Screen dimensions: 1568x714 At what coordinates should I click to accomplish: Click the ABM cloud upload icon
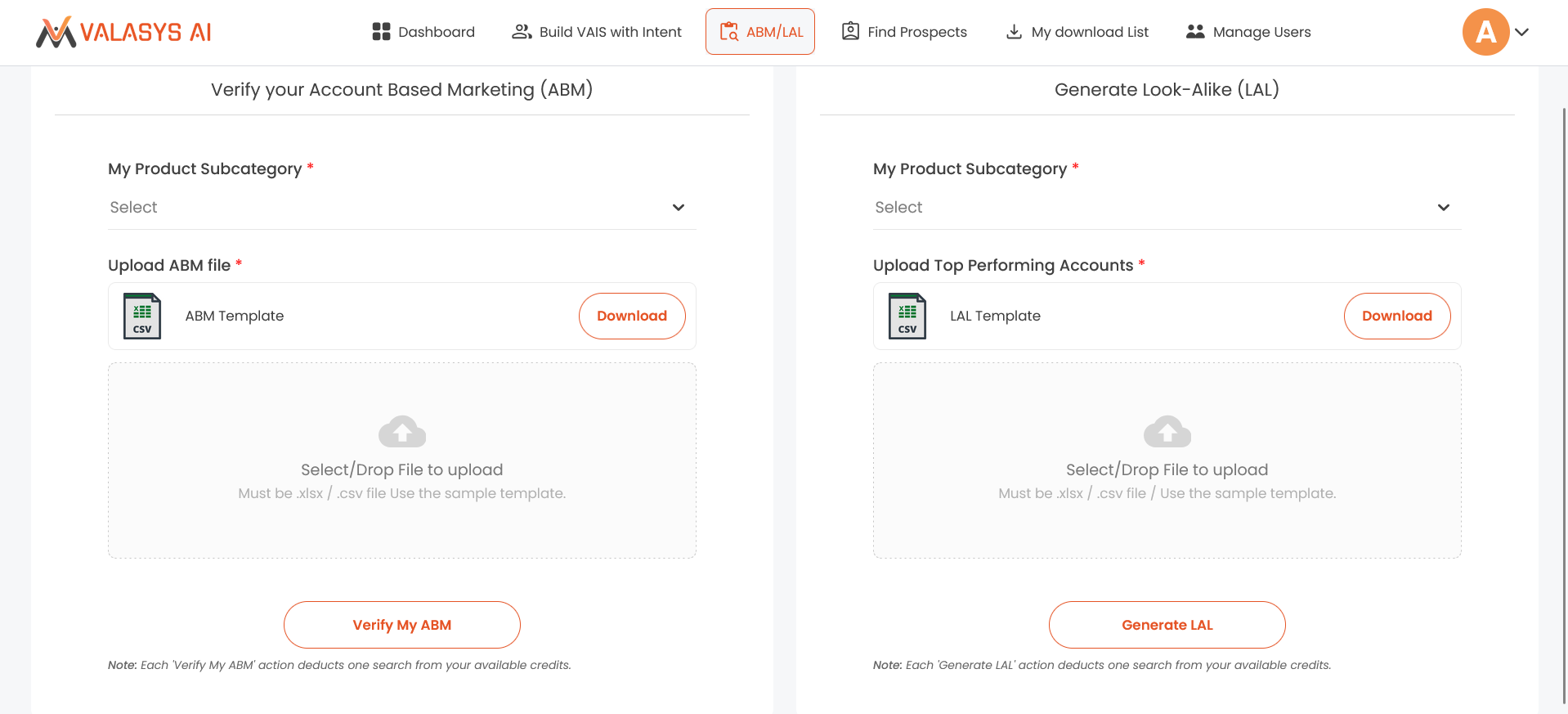[x=402, y=431]
